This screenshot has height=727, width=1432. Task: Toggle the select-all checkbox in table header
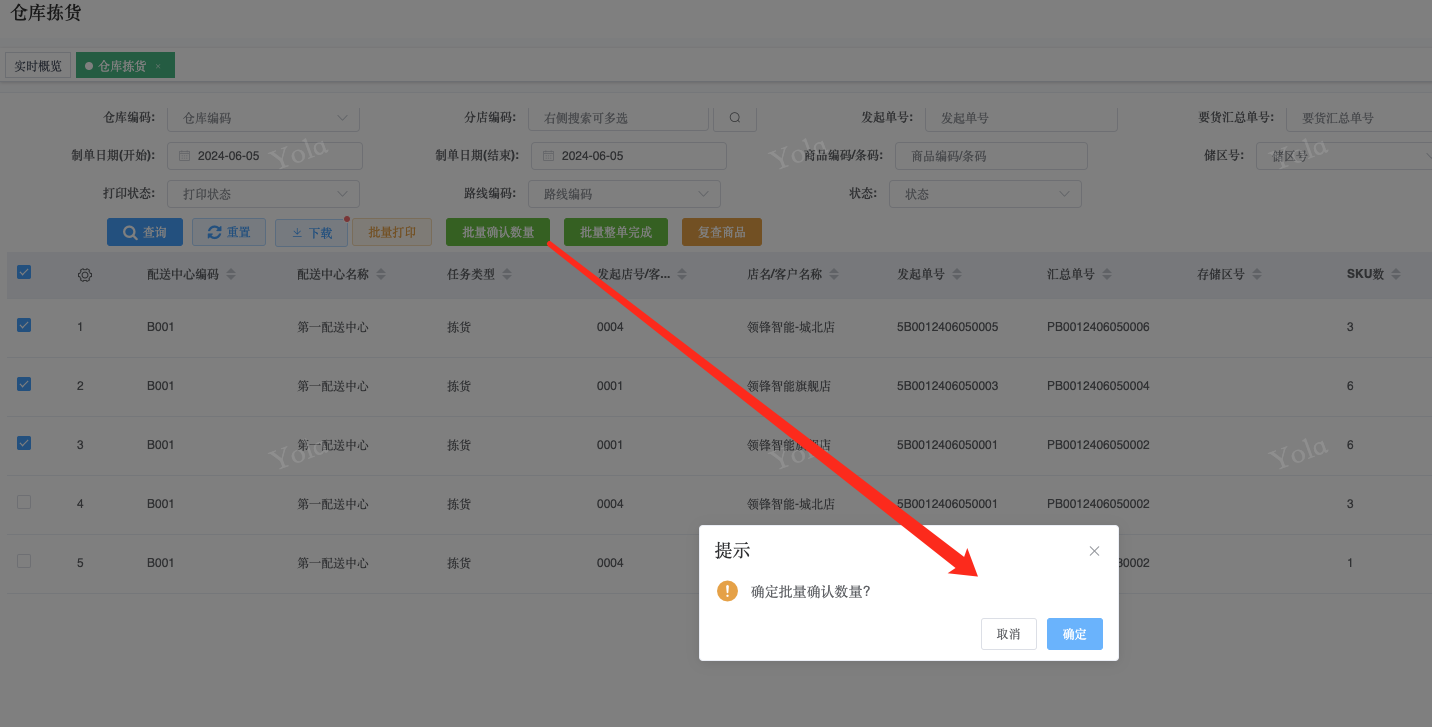[24, 272]
